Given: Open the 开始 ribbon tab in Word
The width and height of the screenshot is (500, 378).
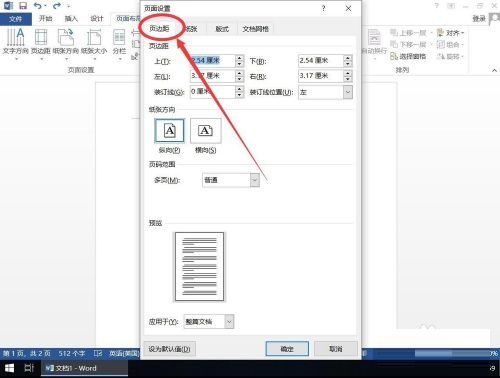Looking at the screenshot, I should [x=46, y=19].
